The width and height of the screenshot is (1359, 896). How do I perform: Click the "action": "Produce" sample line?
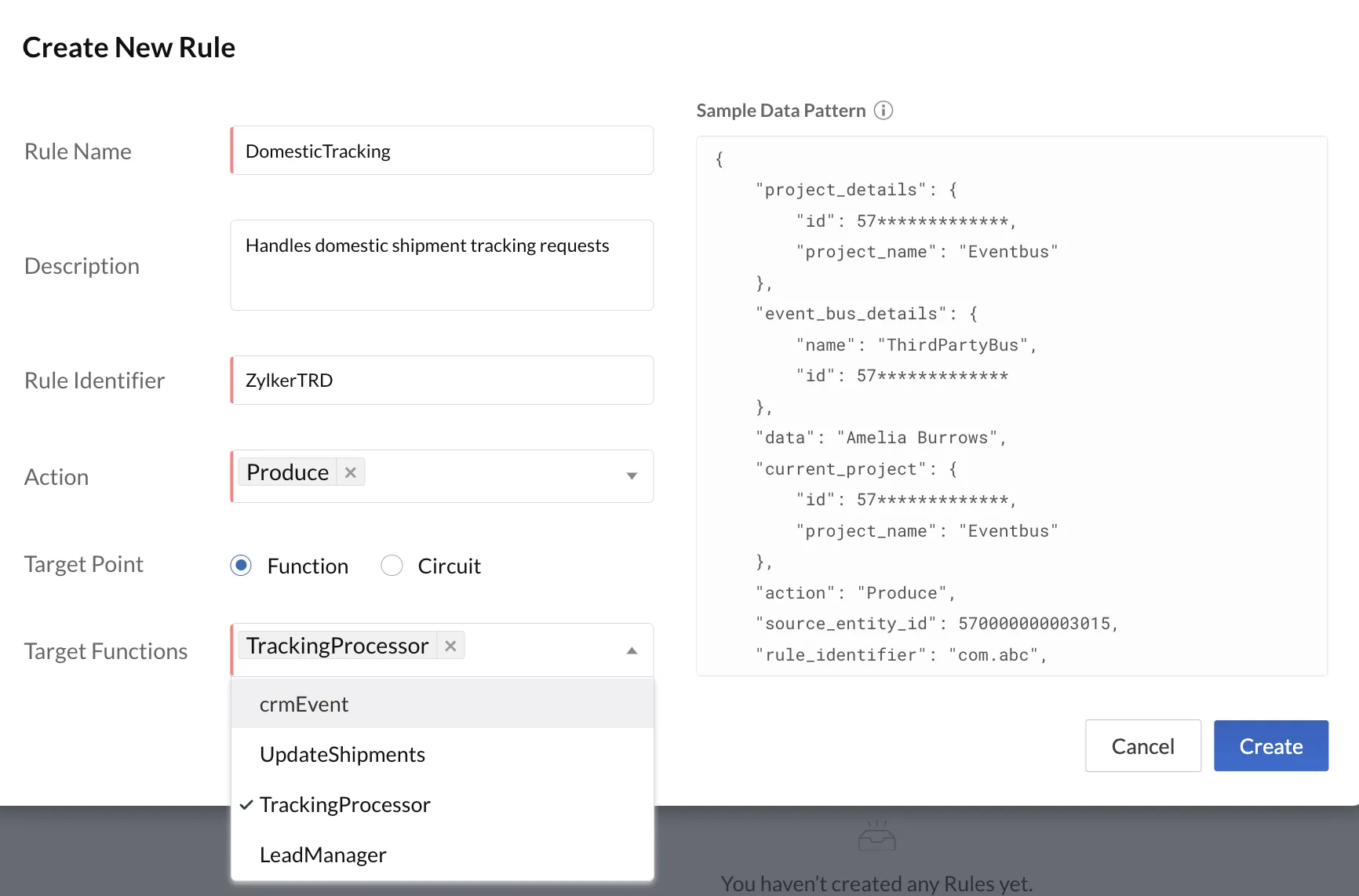click(856, 592)
